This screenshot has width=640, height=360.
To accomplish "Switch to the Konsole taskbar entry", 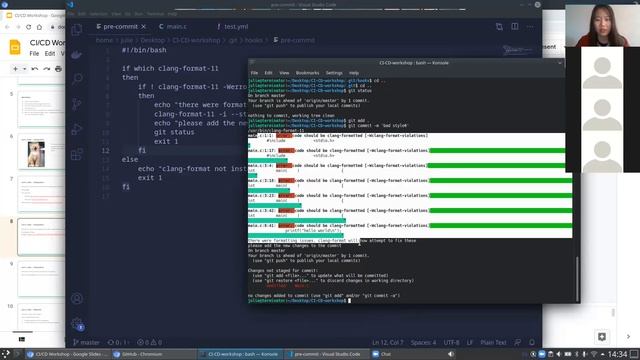I will click(x=239, y=354).
